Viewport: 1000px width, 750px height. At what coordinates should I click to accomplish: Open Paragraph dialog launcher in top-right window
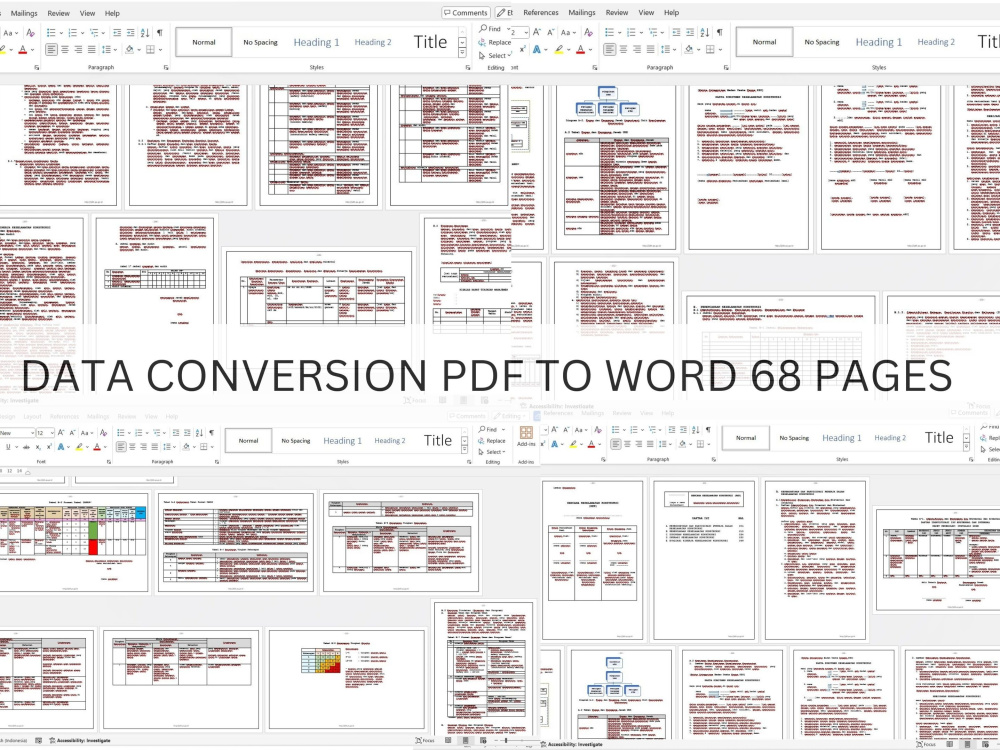[x=726, y=67]
